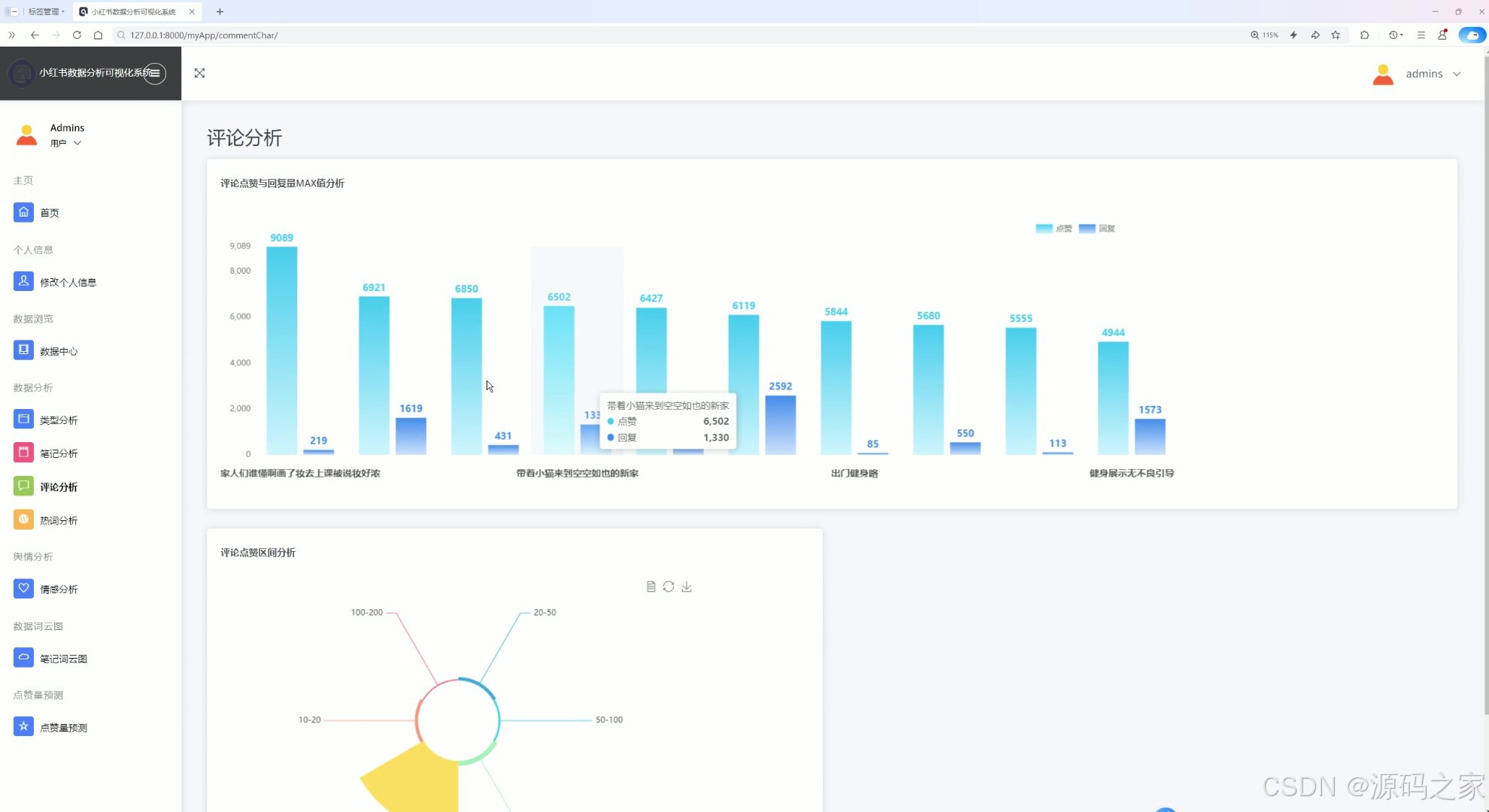Open 数据中心 sidebar icon
This screenshot has width=1489, height=812.
(23, 350)
